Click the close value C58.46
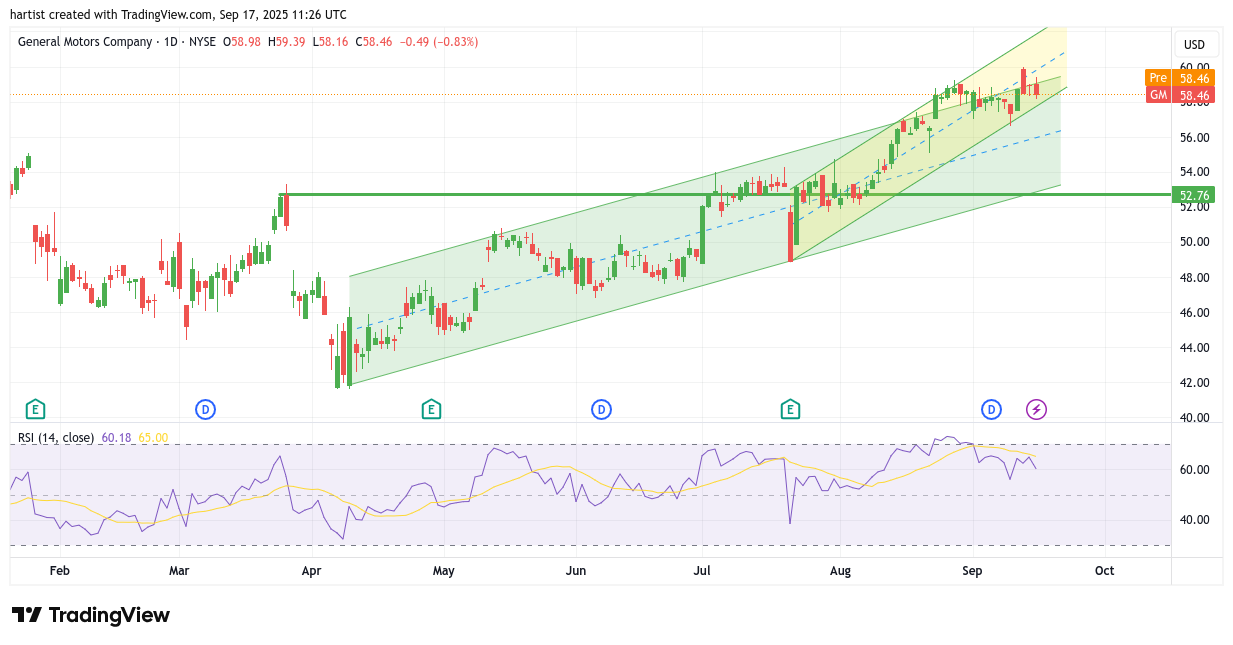Screen dimensions: 1233x645 point(374,42)
